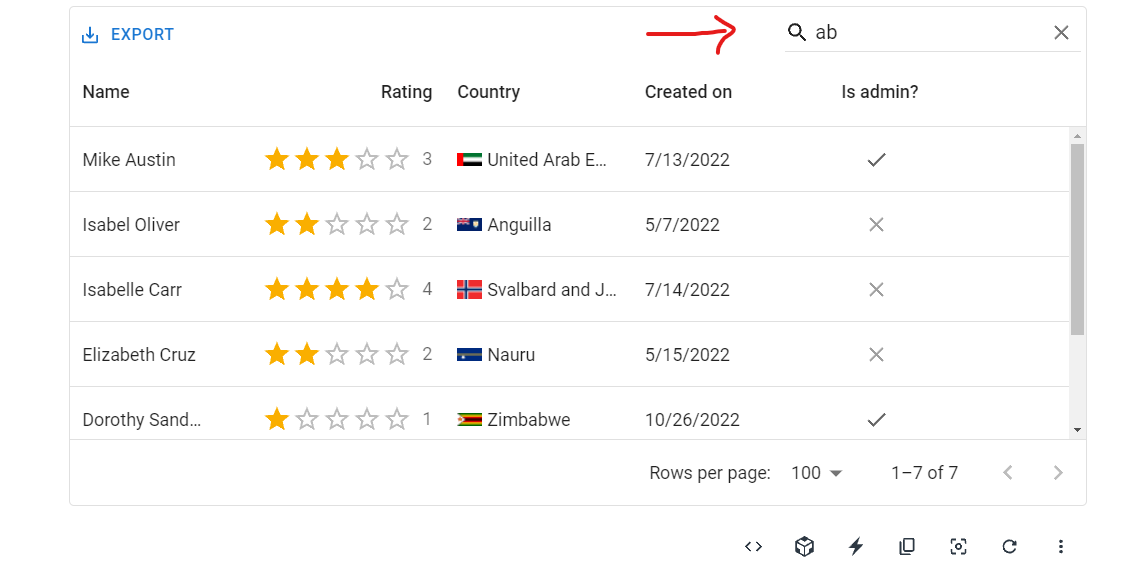Toggle Mike Austin's admin checkmark

pos(876,159)
